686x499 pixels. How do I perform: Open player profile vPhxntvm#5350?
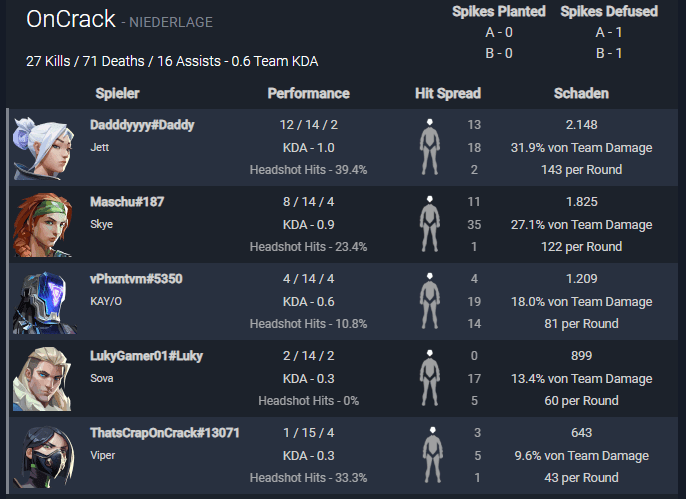[136, 279]
